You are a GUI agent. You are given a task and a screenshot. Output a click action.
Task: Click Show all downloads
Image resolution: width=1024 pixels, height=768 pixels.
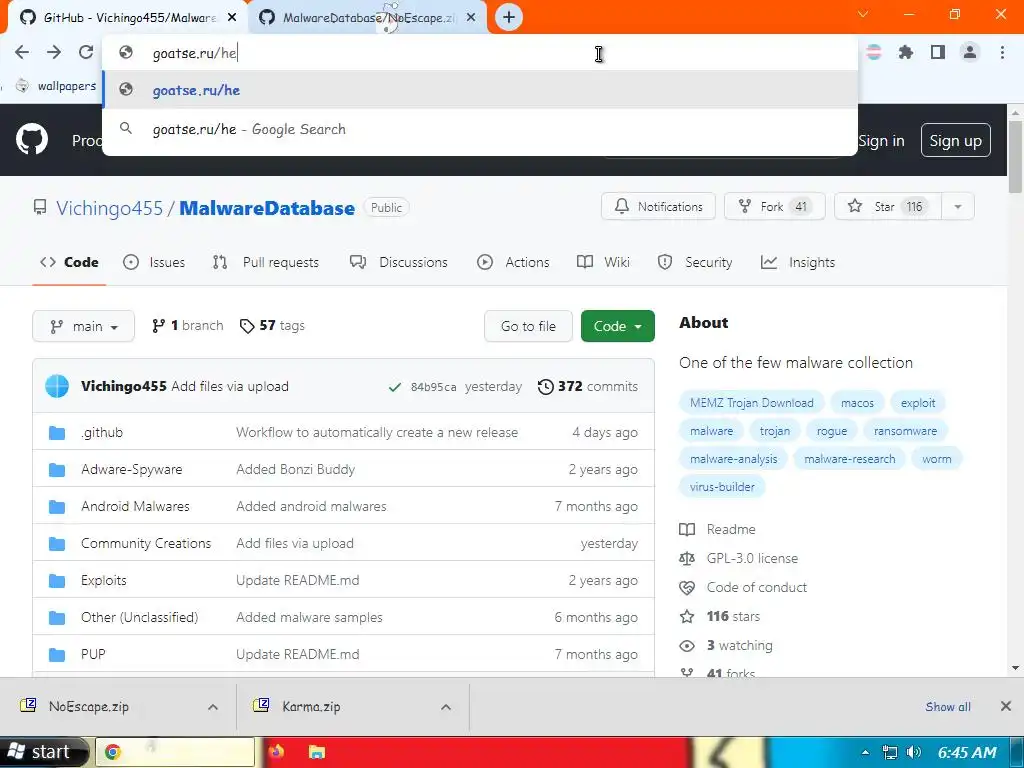tap(948, 707)
